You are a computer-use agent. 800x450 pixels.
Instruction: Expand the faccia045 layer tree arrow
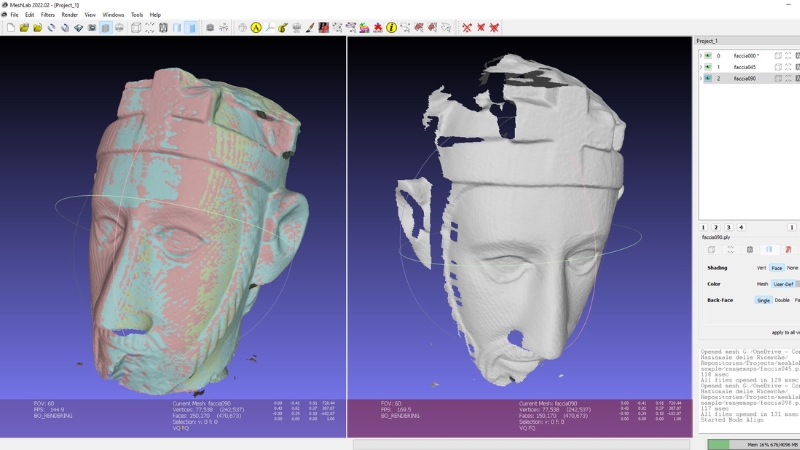point(700,67)
